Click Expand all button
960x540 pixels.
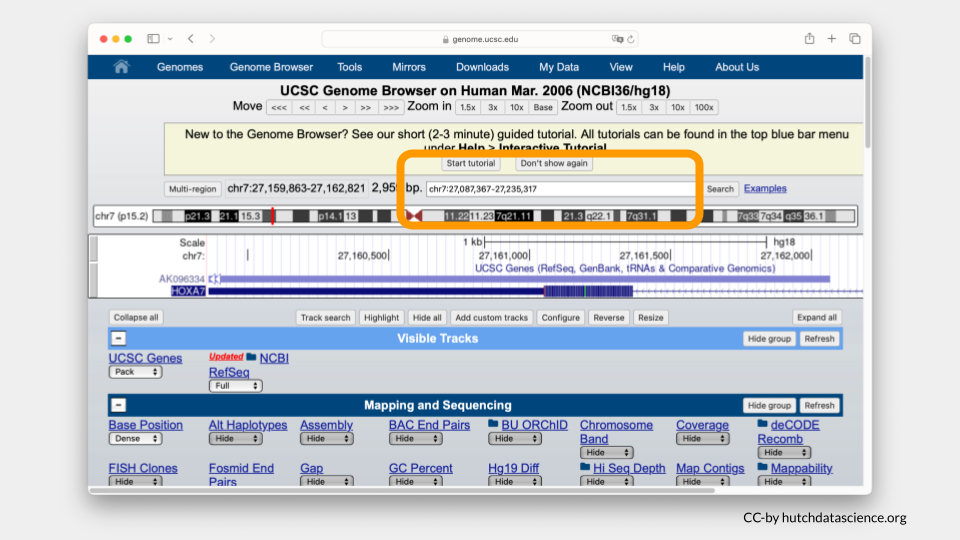coord(817,317)
